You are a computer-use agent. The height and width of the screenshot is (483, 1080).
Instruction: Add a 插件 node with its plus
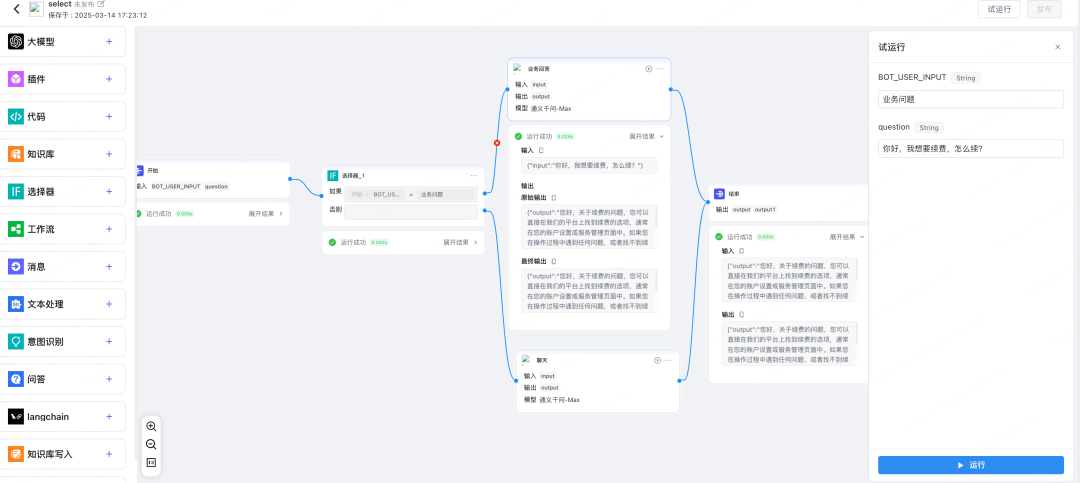(109, 79)
